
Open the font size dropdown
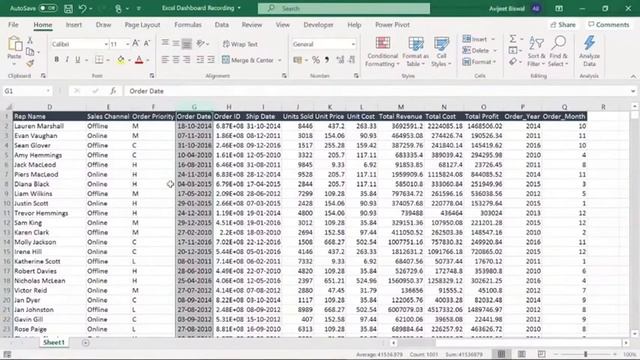tap(127, 44)
